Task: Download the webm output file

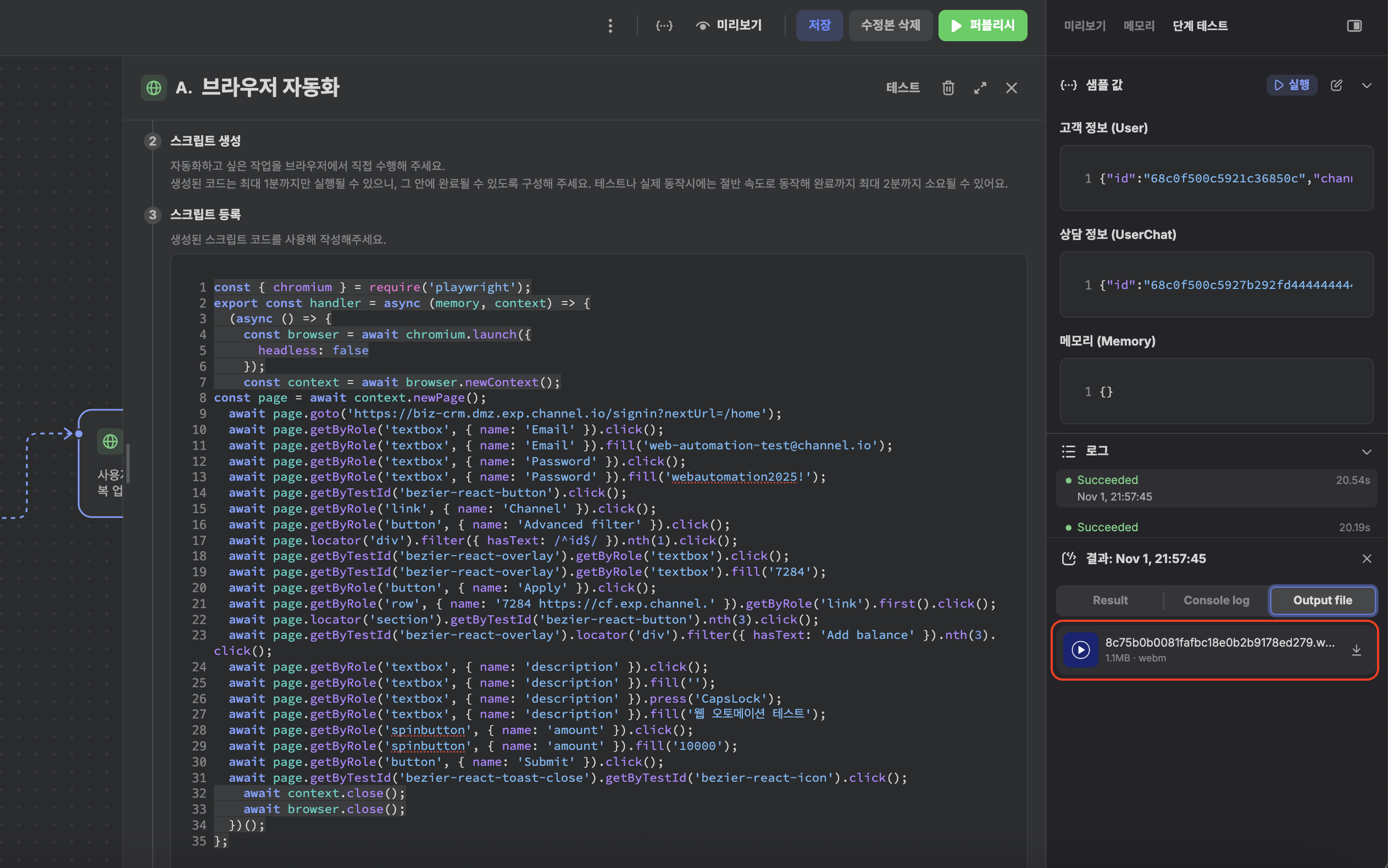Action: tap(1356, 650)
